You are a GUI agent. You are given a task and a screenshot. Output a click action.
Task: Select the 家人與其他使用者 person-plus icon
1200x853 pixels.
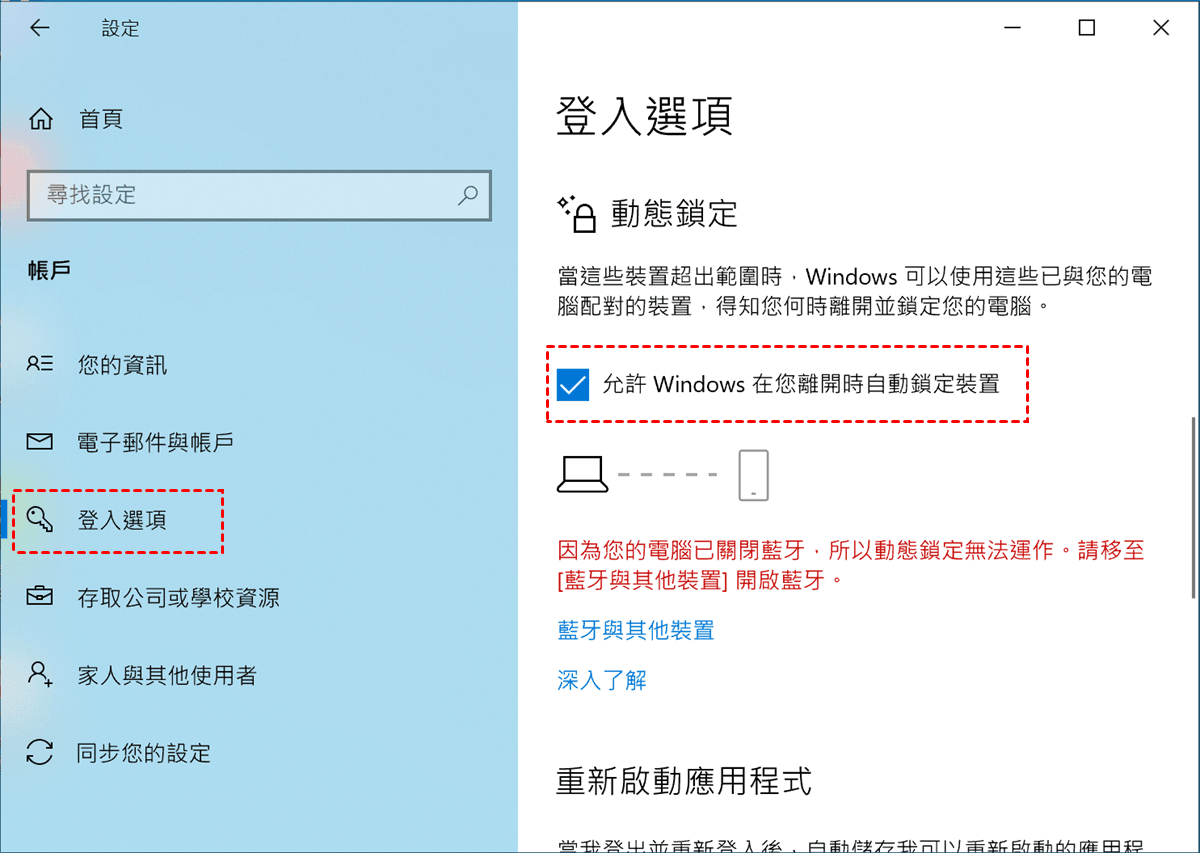[x=40, y=674]
